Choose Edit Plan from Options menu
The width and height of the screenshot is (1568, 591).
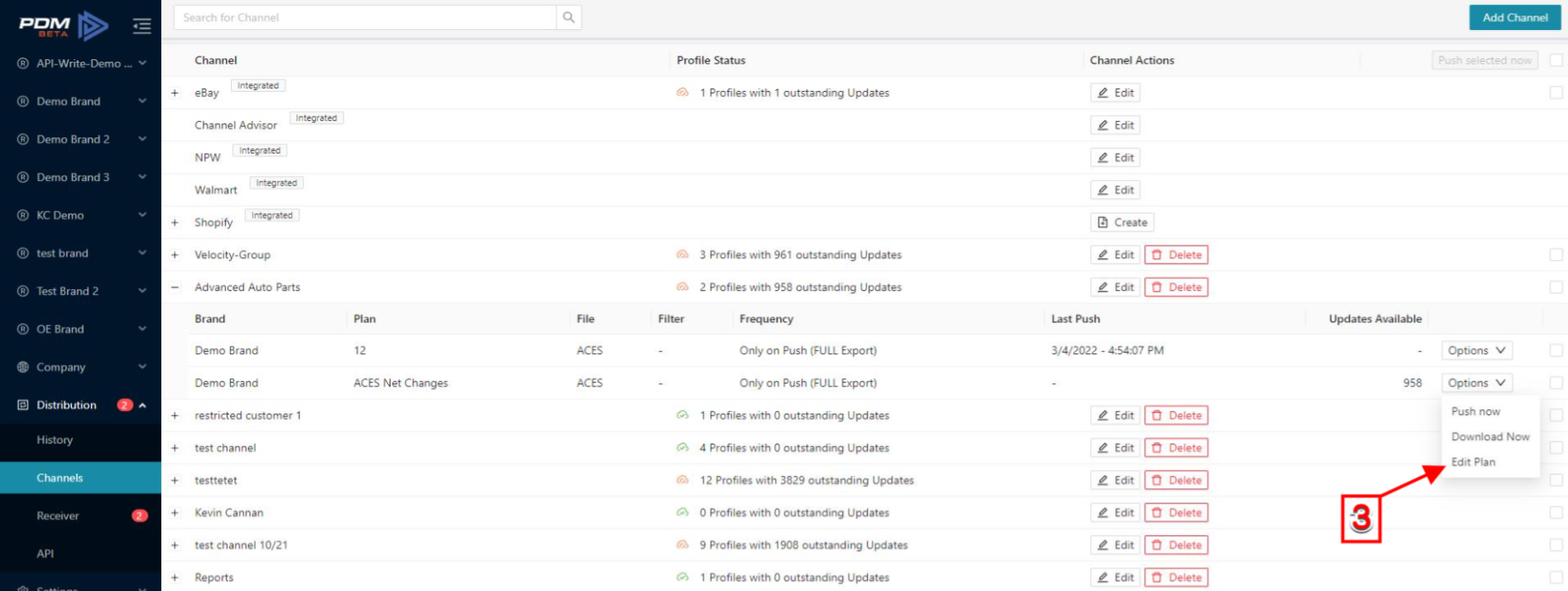point(1473,461)
